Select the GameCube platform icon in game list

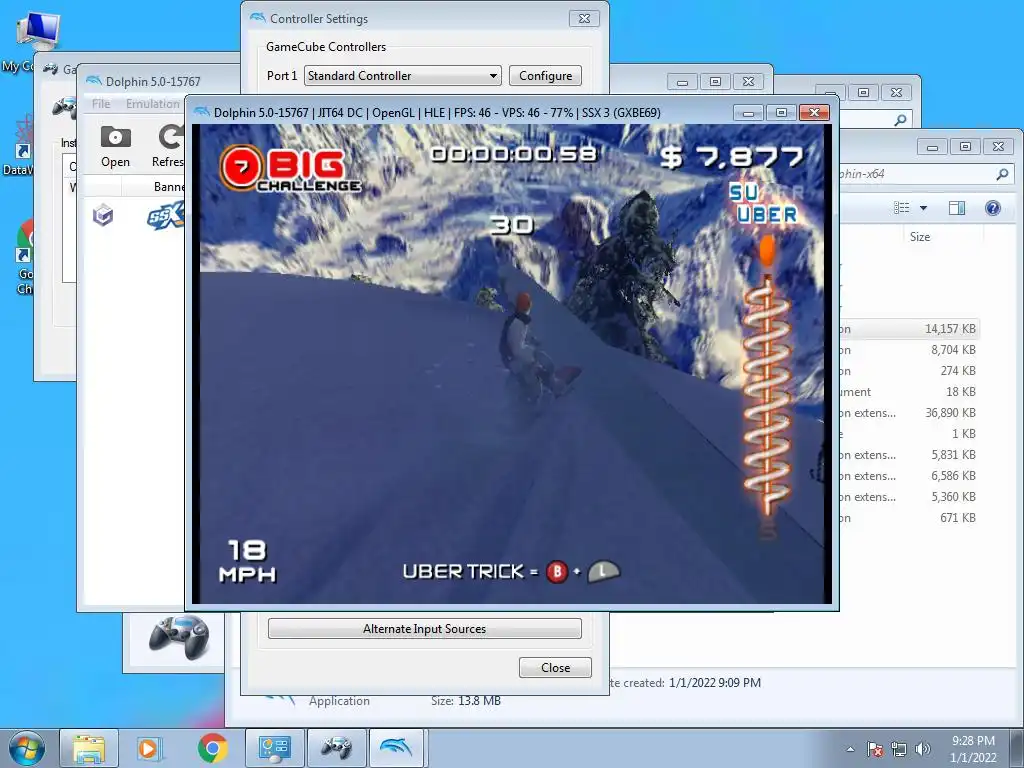coord(103,214)
